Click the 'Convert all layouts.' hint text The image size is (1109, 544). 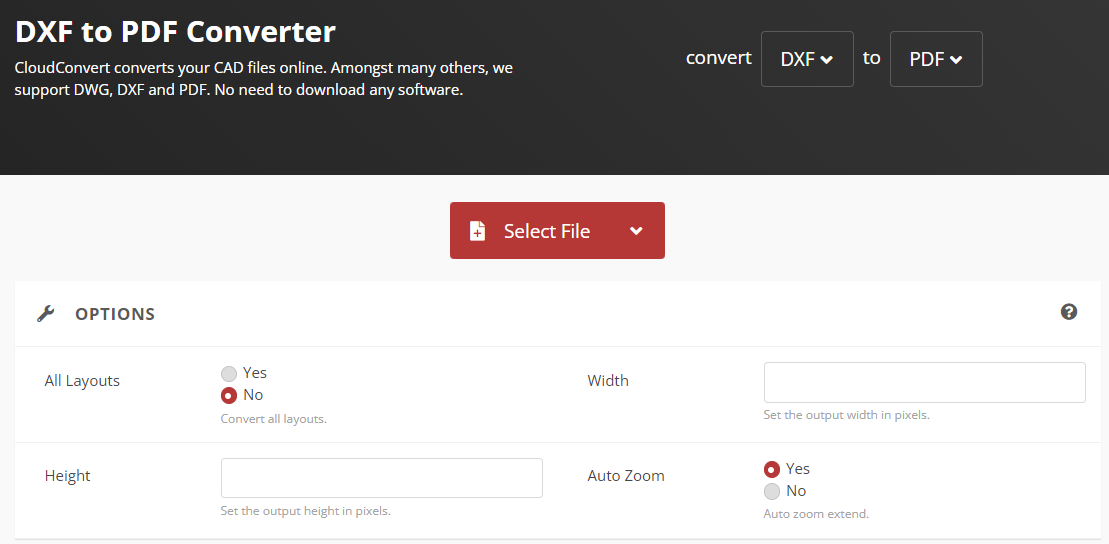(x=274, y=419)
